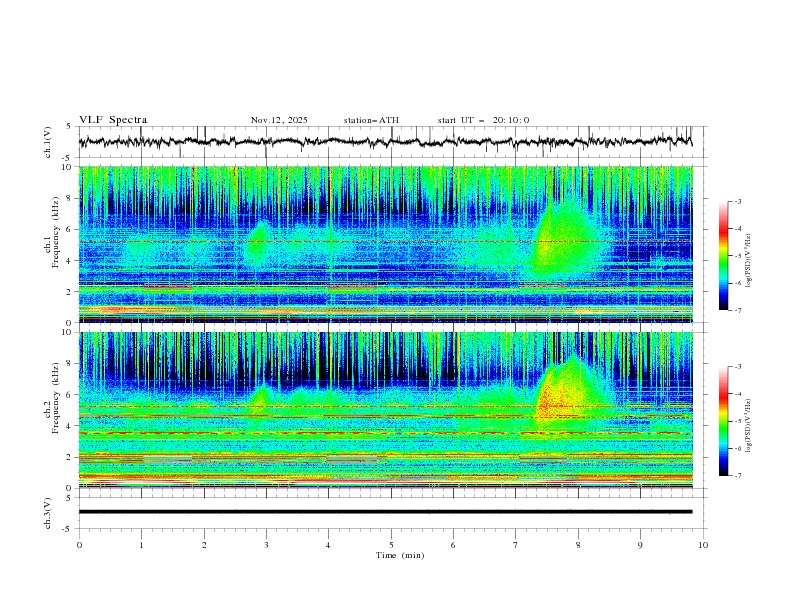The height and width of the screenshot is (612, 792).
Task: Select the date text "Nov.12, 2025"
Action: point(279,120)
